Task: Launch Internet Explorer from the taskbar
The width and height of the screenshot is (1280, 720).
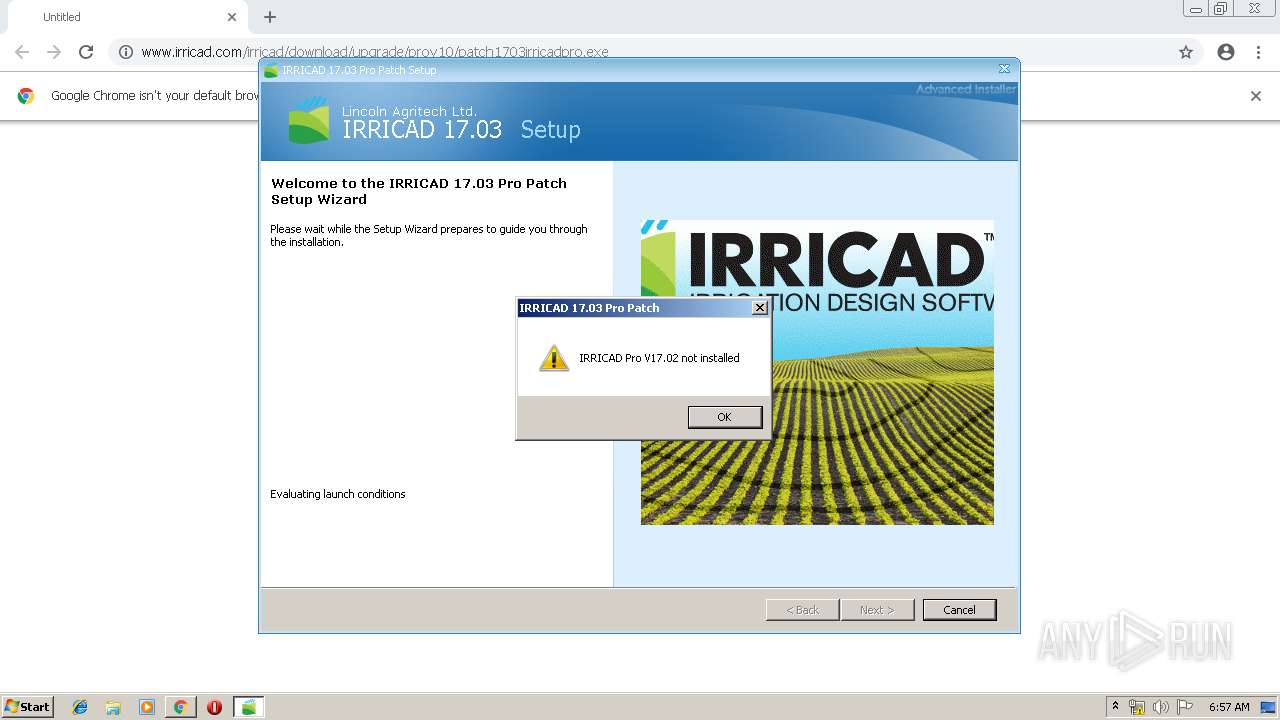Action: 80,707
